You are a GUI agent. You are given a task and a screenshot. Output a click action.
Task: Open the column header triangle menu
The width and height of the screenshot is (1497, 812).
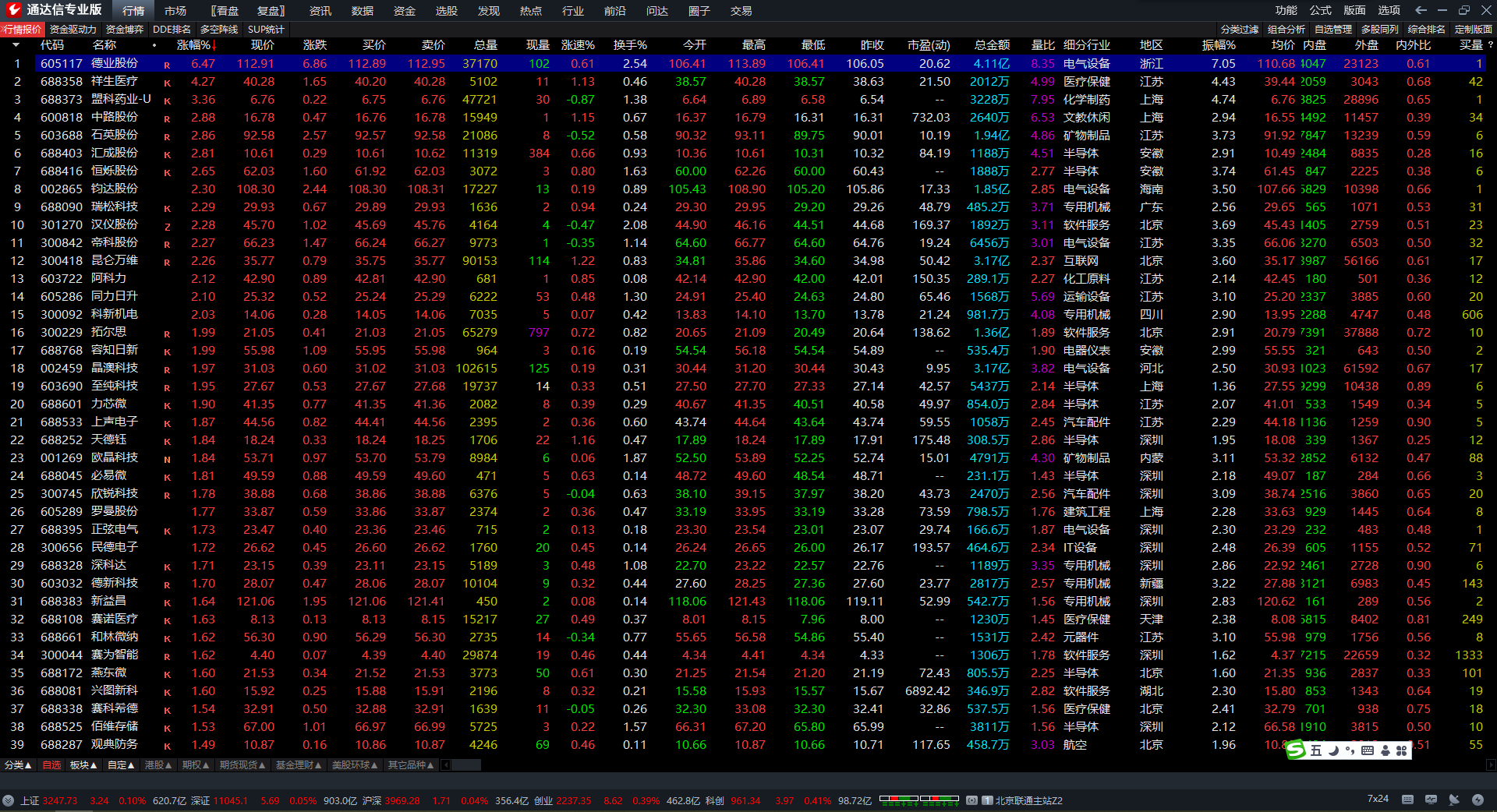[x=16, y=45]
